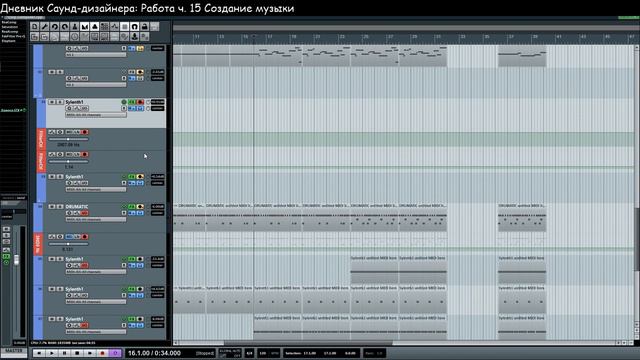This screenshot has height=360, width=640.
Task: Click bar 17 on the timeline ruler
Action: (x=270, y=37)
